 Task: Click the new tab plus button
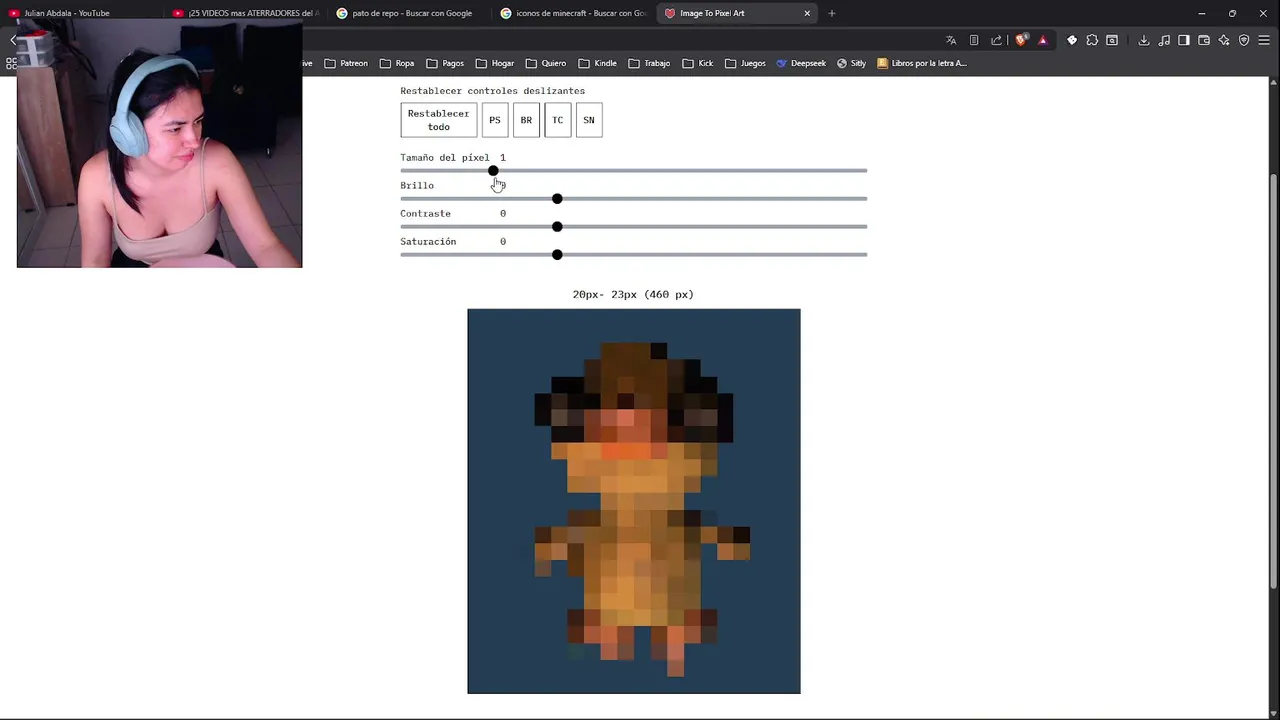(831, 13)
